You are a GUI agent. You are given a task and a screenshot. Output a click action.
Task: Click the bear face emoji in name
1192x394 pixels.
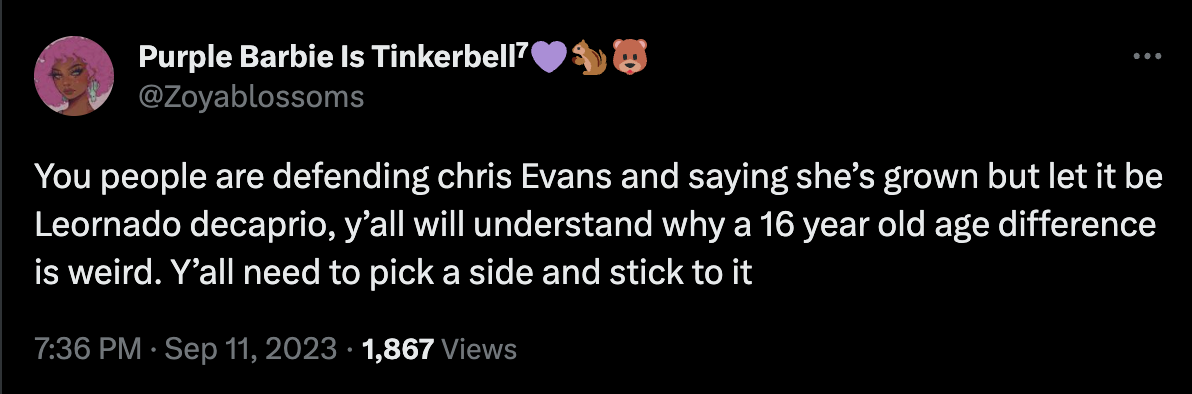[x=628, y=59]
